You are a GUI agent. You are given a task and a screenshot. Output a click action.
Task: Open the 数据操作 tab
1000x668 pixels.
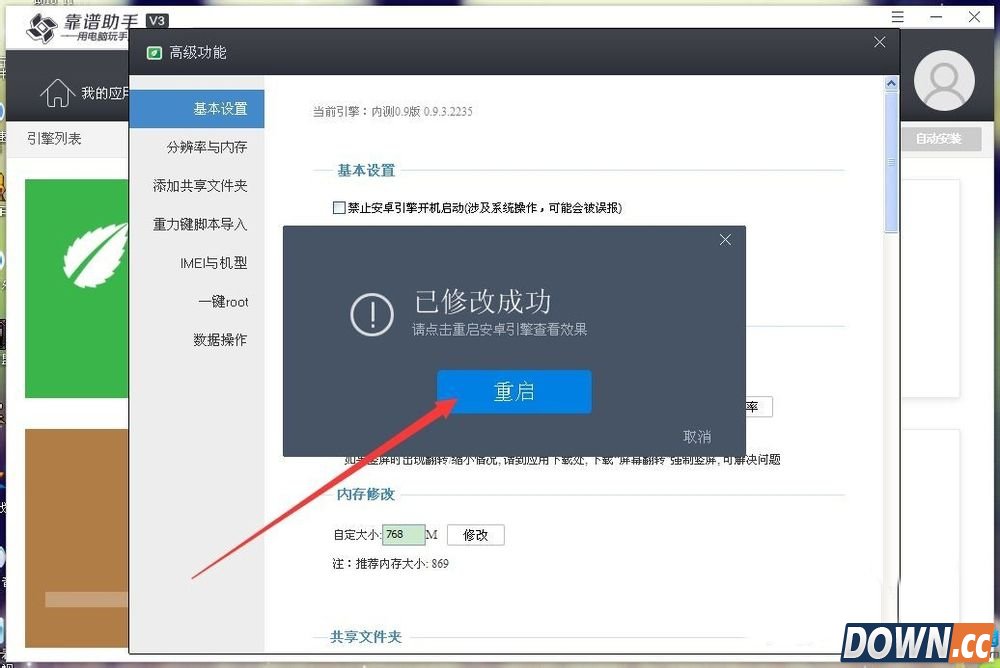[x=219, y=340]
